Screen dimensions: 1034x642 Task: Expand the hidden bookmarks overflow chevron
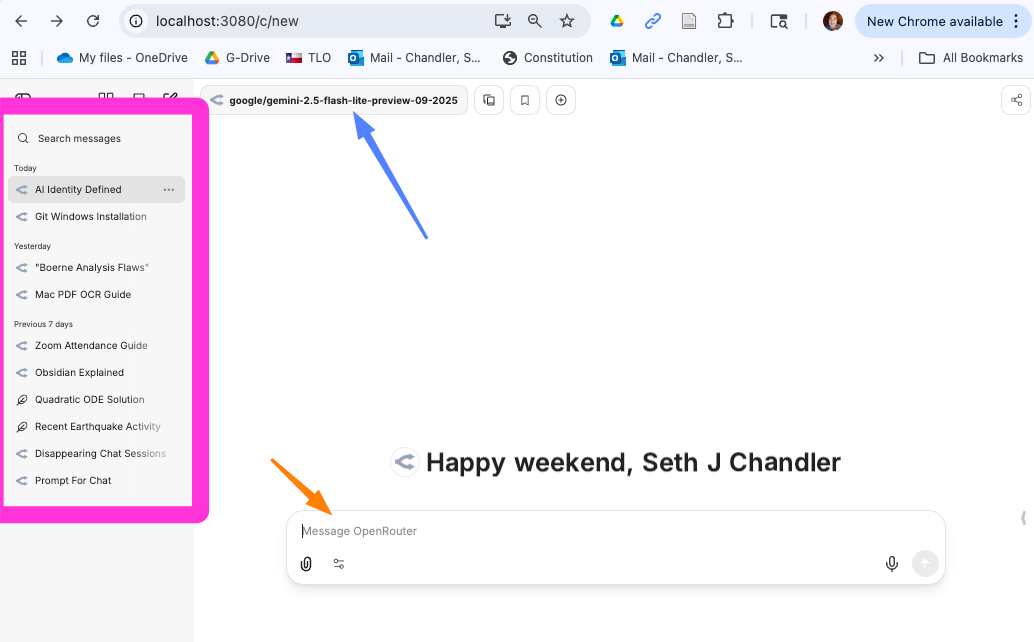click(x=879, y=58)
